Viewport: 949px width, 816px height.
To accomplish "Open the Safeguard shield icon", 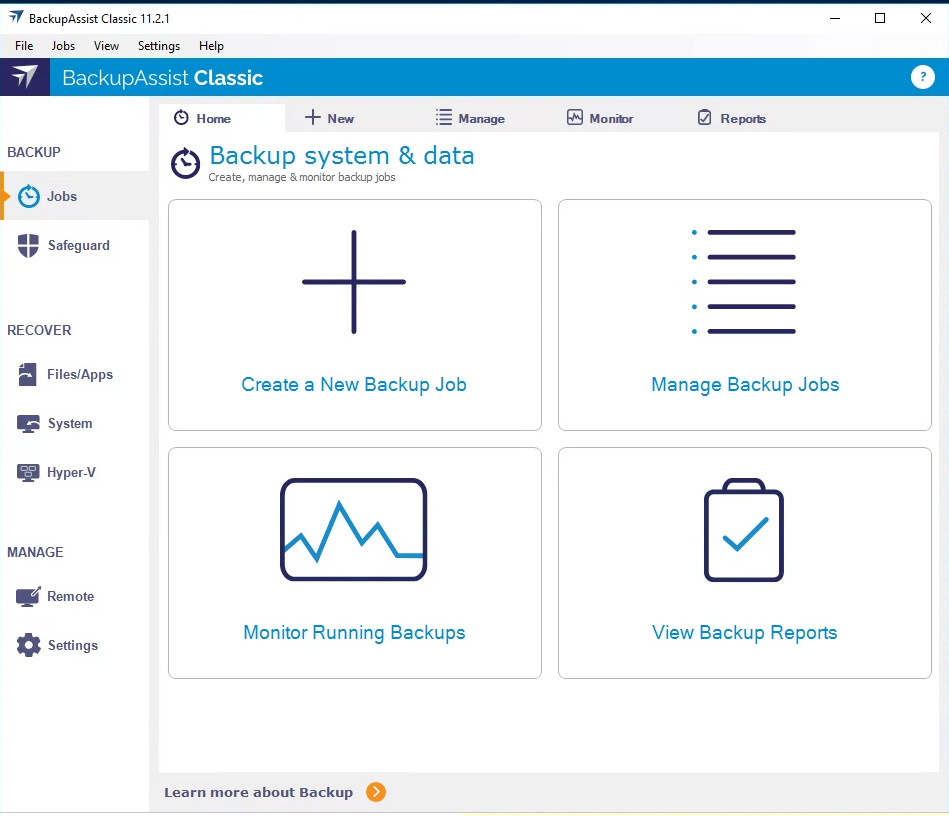I will click(29, 246).
